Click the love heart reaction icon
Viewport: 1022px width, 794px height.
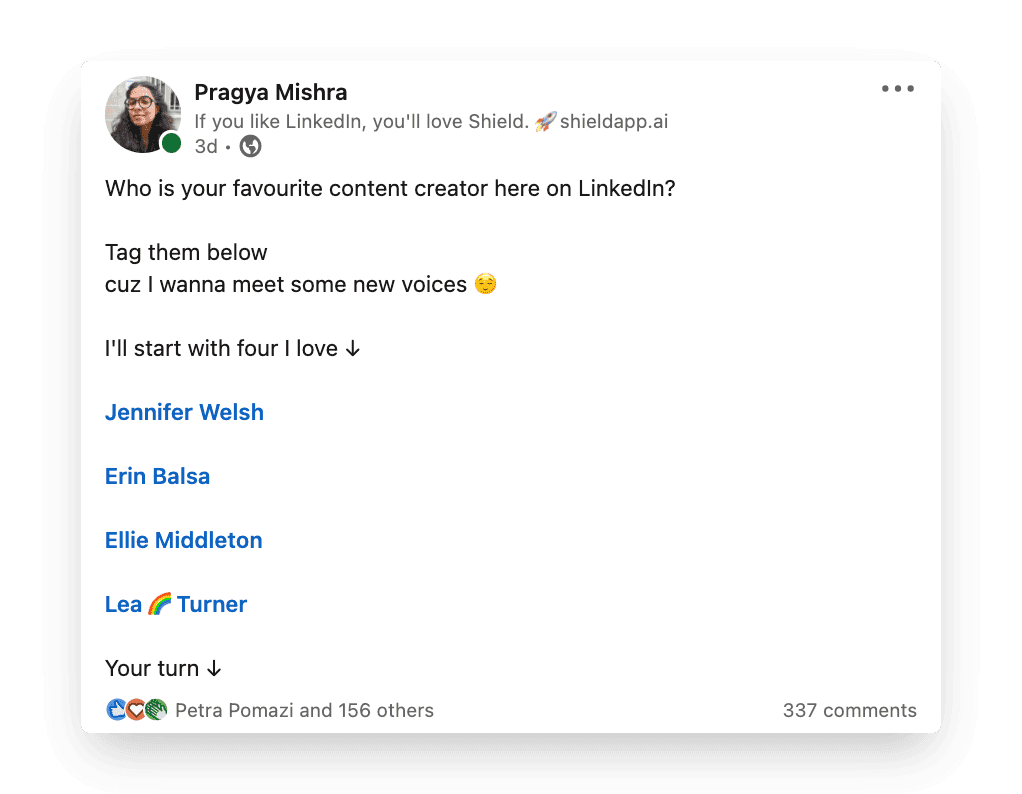[x=136, y=709]
